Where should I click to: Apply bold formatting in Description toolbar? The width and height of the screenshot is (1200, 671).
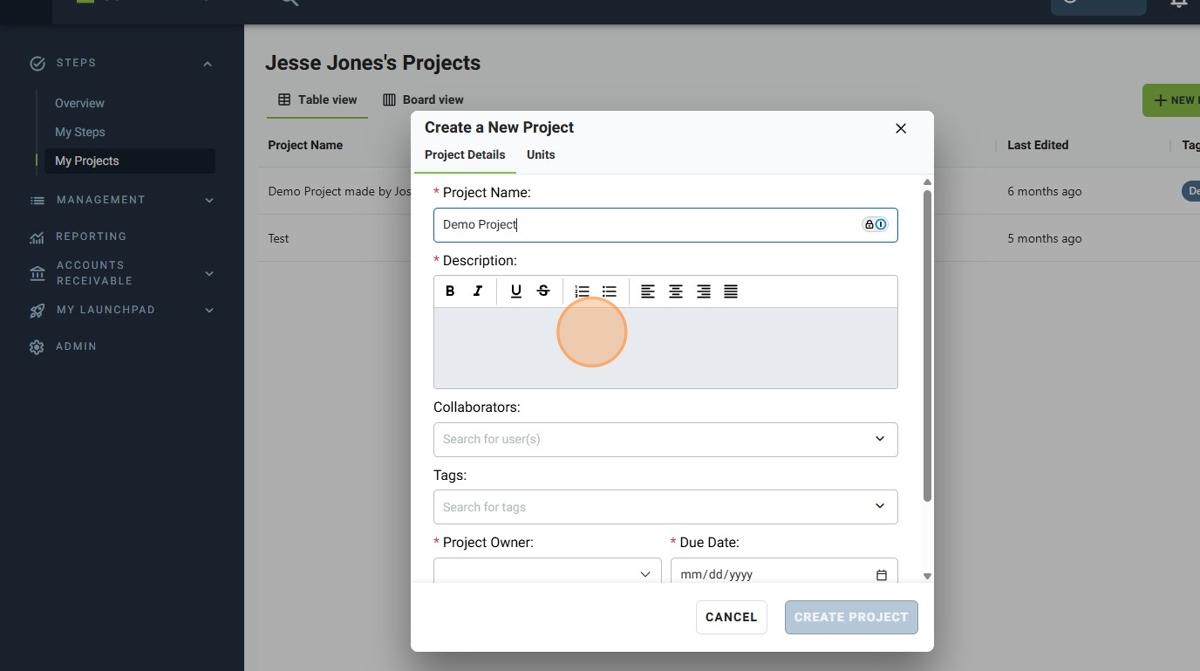pyautogui.click(x=450, y=291)
